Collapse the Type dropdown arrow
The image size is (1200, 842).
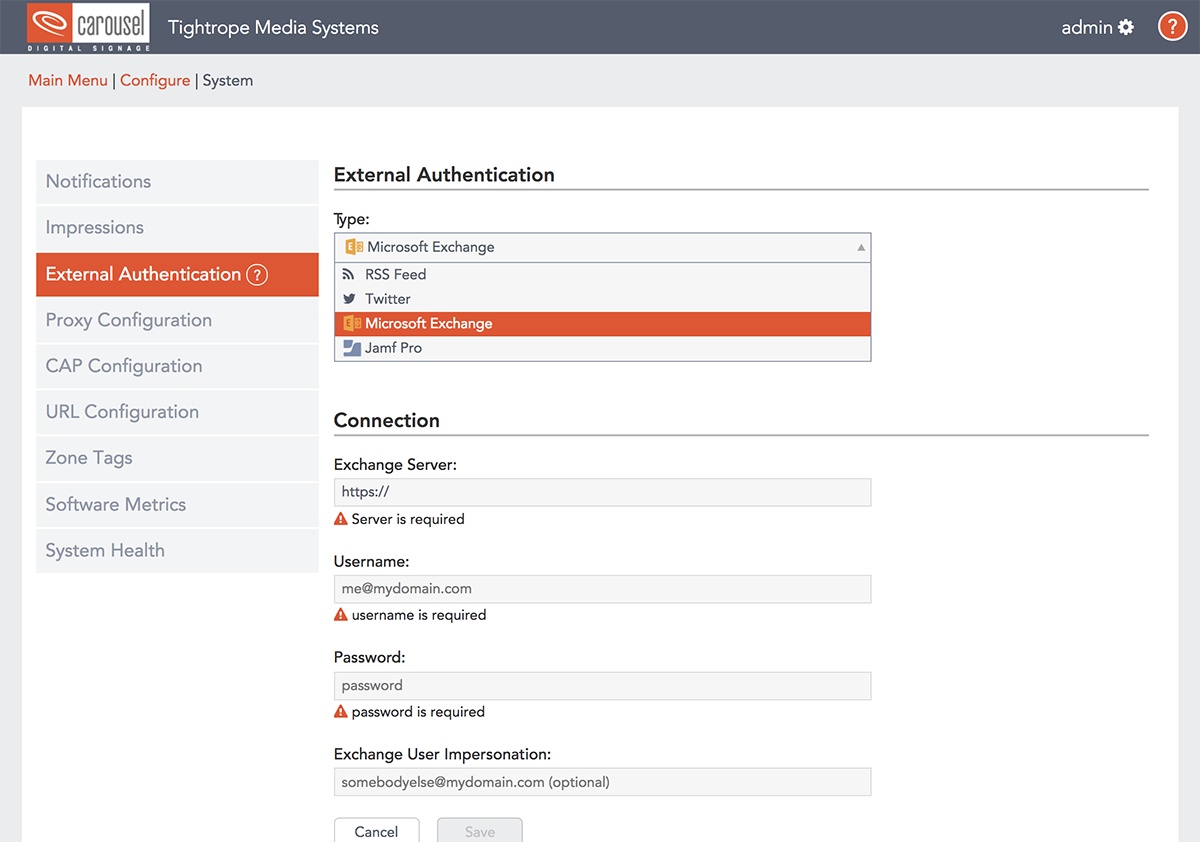(861, 247)
